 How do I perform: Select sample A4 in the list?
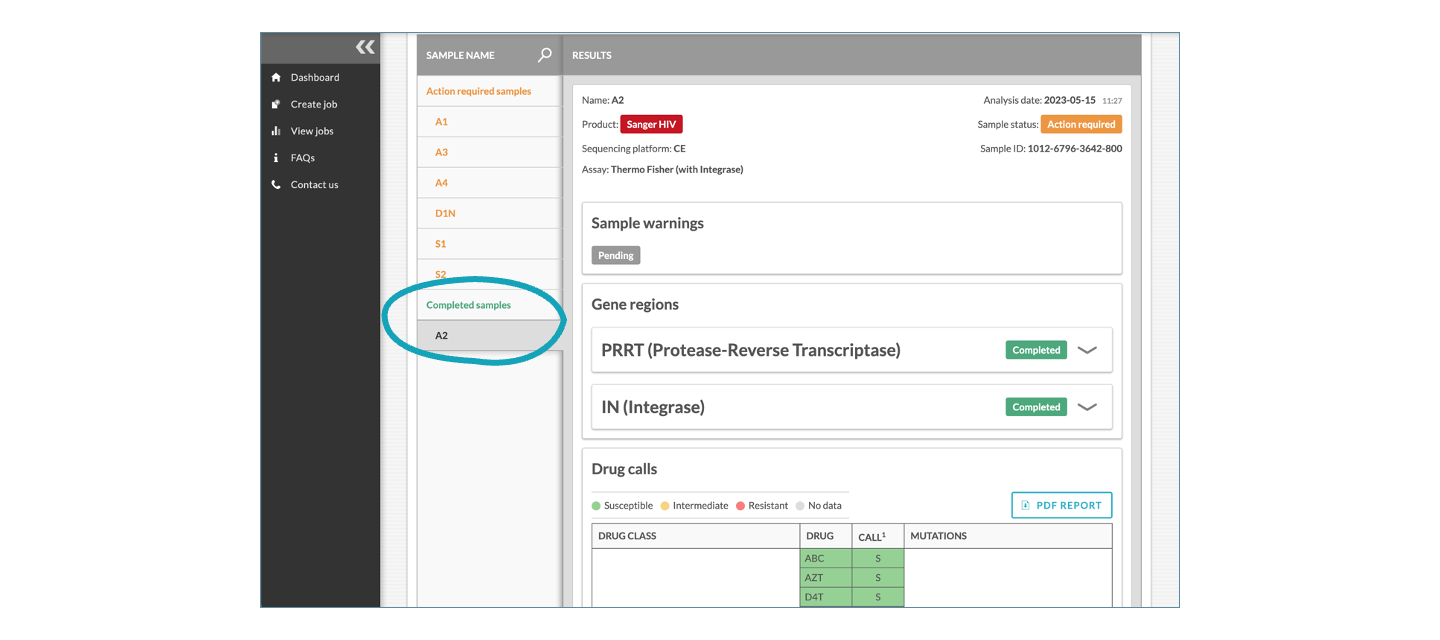(x=488, y=183)
